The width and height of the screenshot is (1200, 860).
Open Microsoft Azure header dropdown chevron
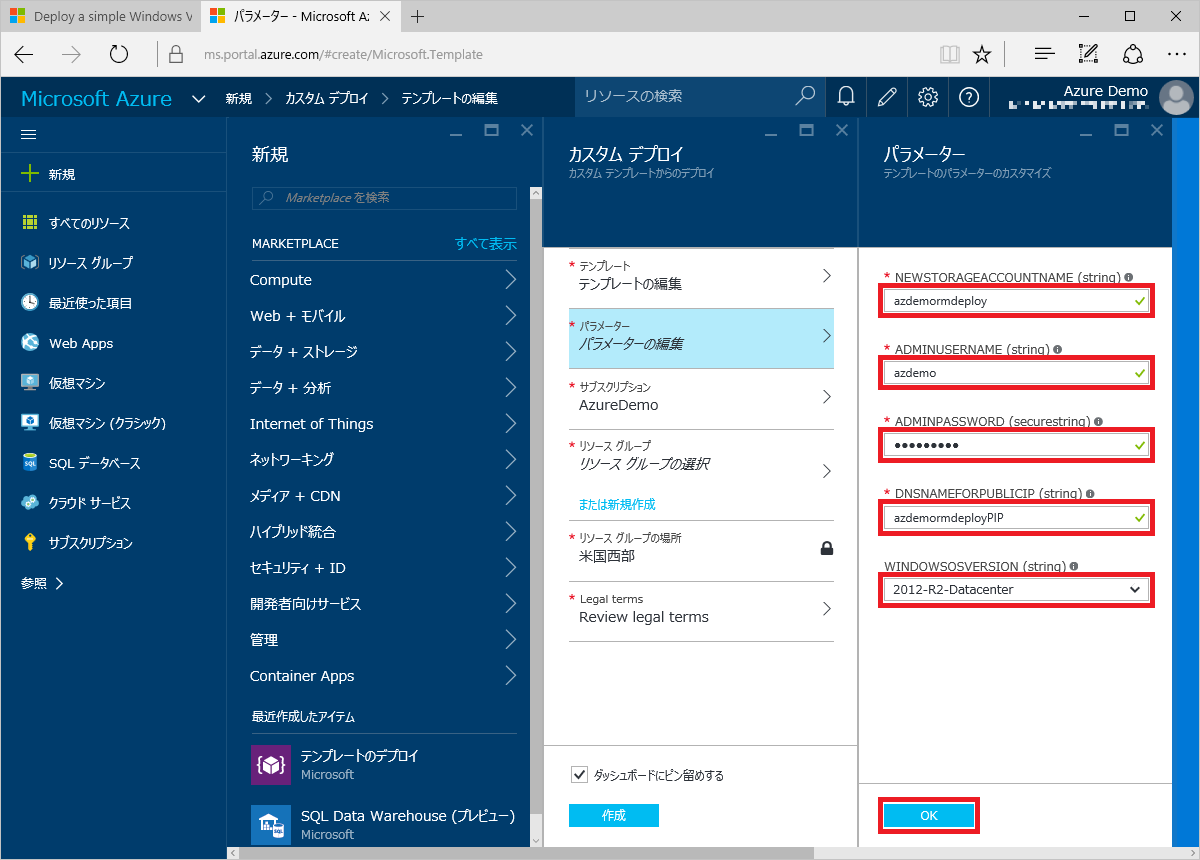pyautogui.click(x=198, y=98)
